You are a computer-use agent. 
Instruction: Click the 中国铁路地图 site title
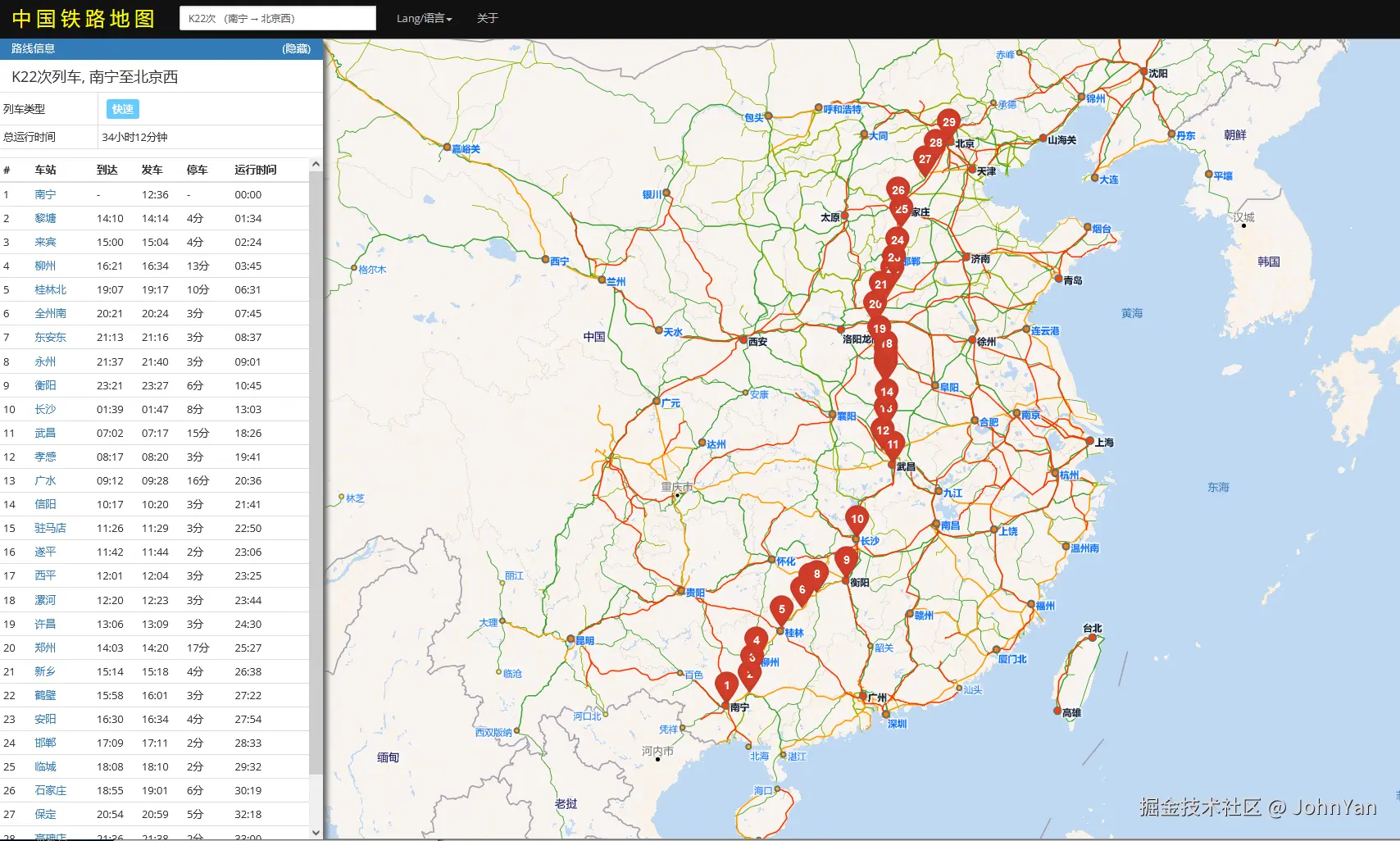pos(84,19)
